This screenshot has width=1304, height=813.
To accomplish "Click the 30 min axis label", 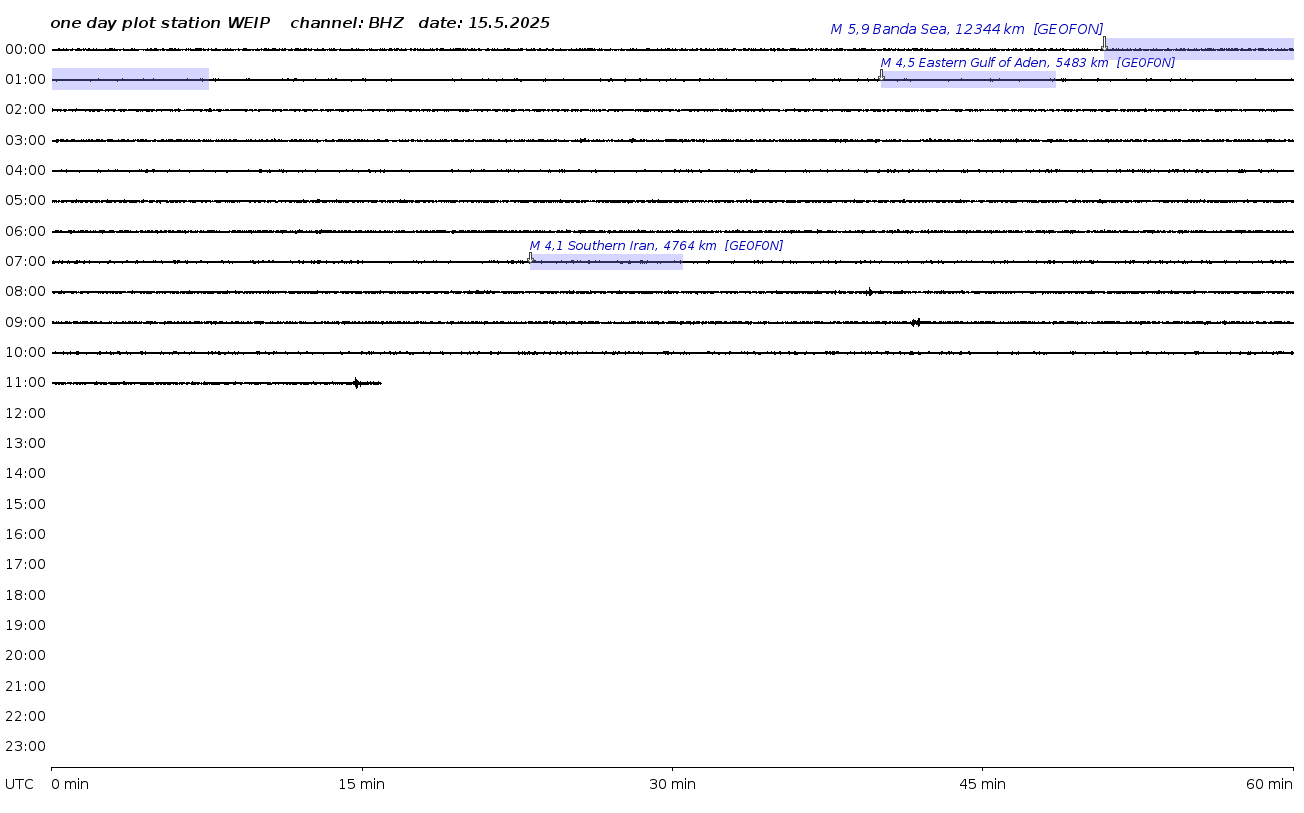I will [672, 784].
